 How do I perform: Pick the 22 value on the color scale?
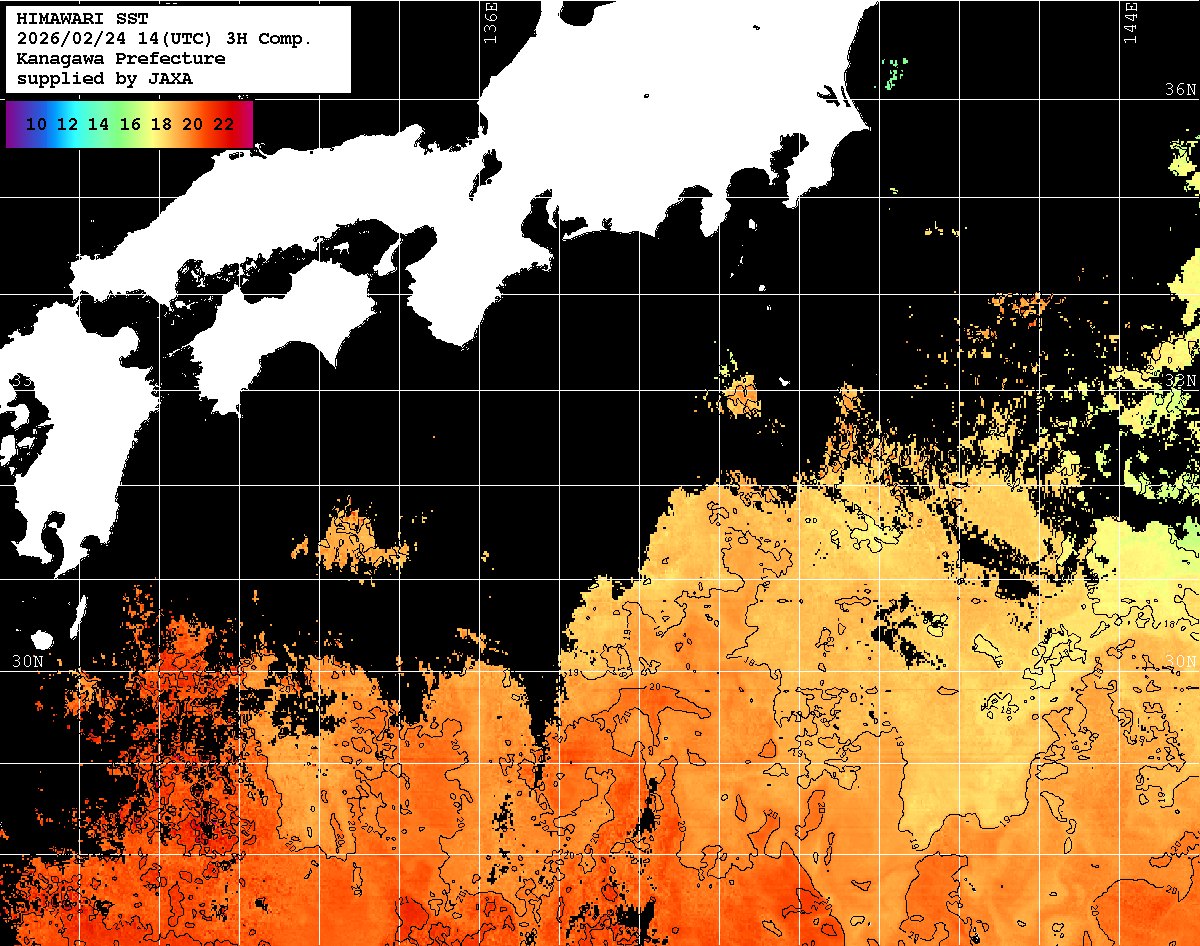click(224, 125)
